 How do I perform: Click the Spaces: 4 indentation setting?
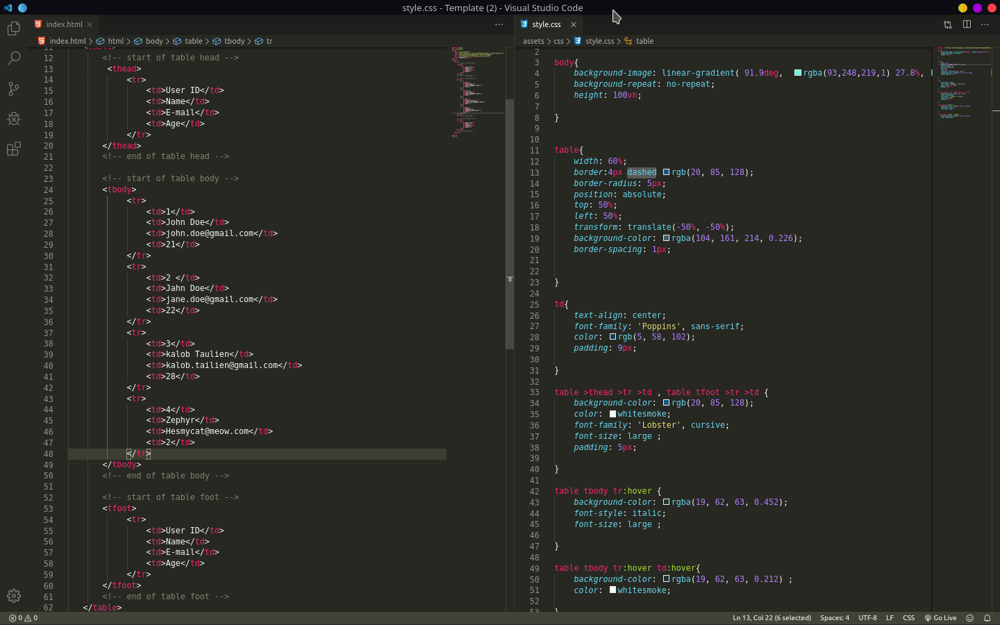834,618
